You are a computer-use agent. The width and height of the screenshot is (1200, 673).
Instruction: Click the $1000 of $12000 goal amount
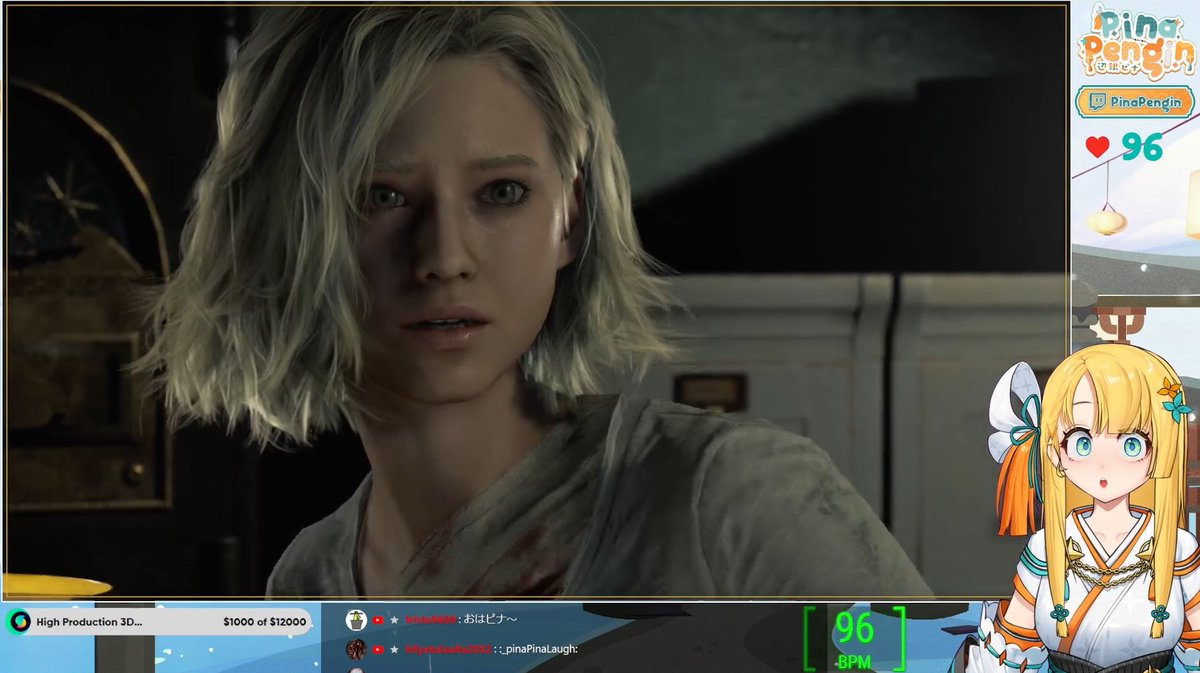pos(265,622)
